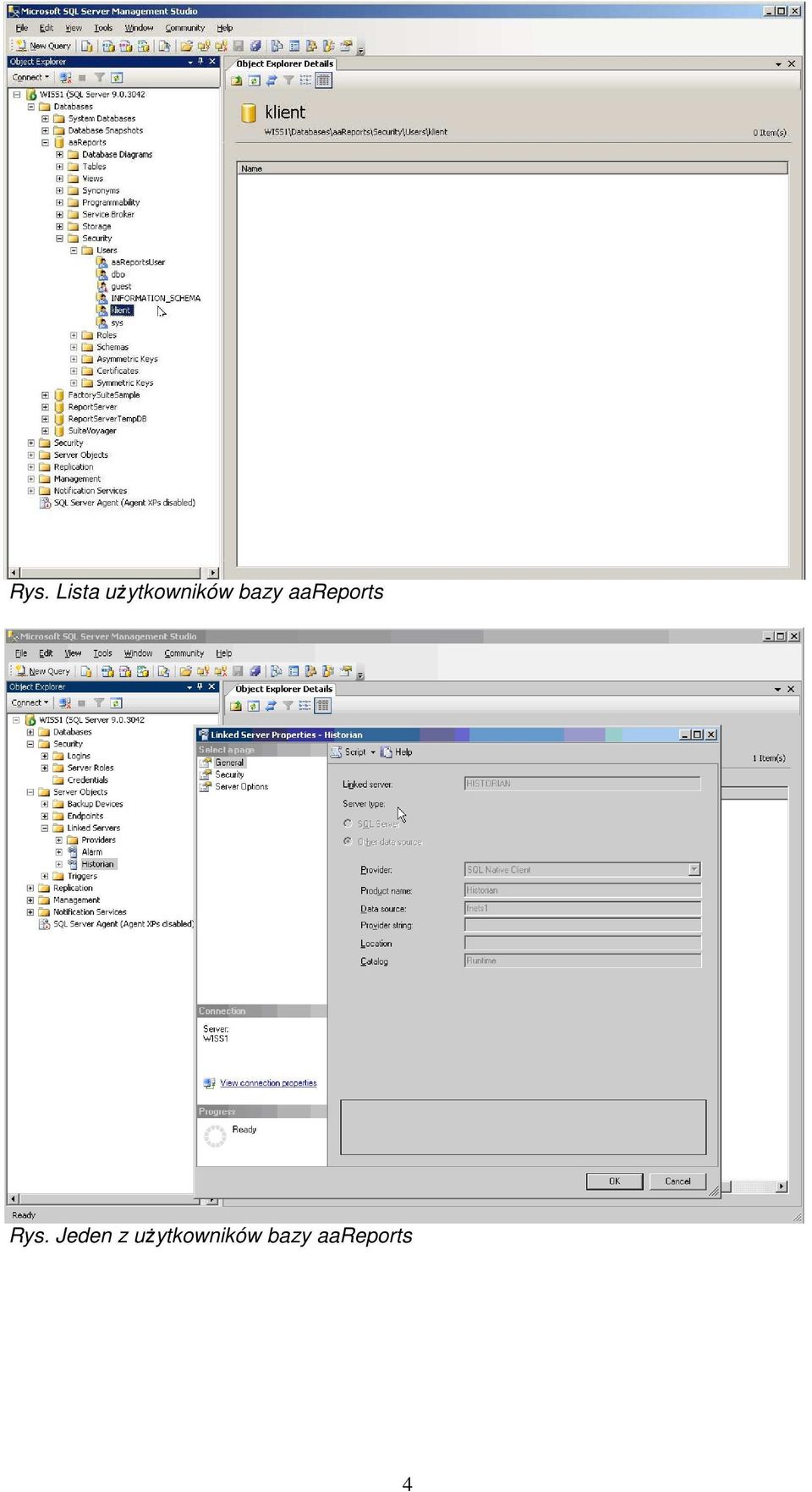Open the Tools menu in the klient details window
The image size is (812, 1492).
(x=103, y=28)
